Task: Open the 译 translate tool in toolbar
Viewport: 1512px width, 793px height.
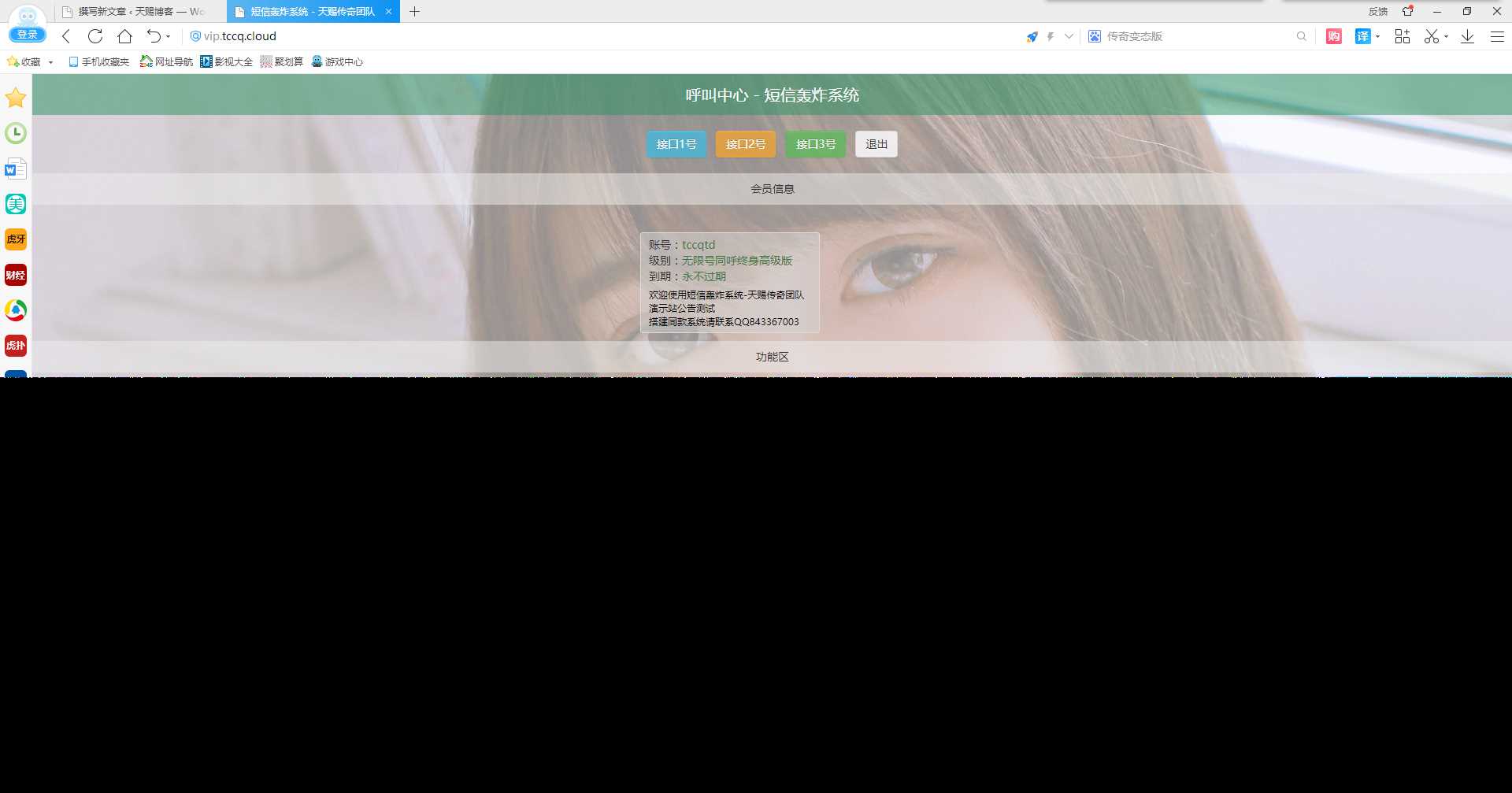Action: (1362, 36)
